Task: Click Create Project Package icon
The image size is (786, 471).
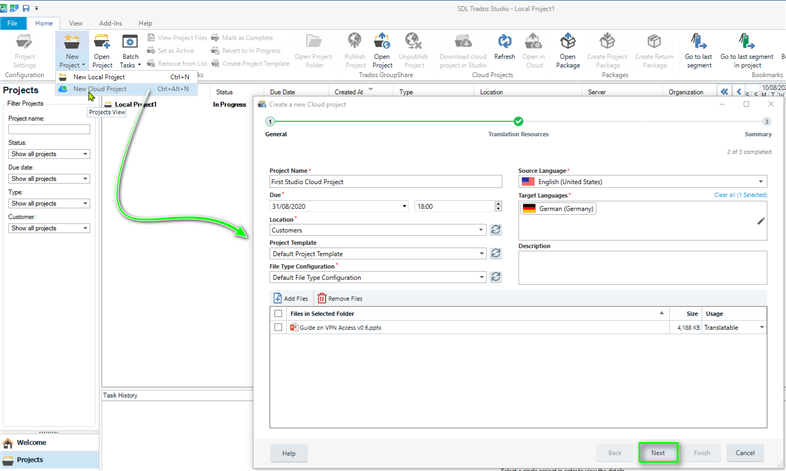Action: [607, 51]
